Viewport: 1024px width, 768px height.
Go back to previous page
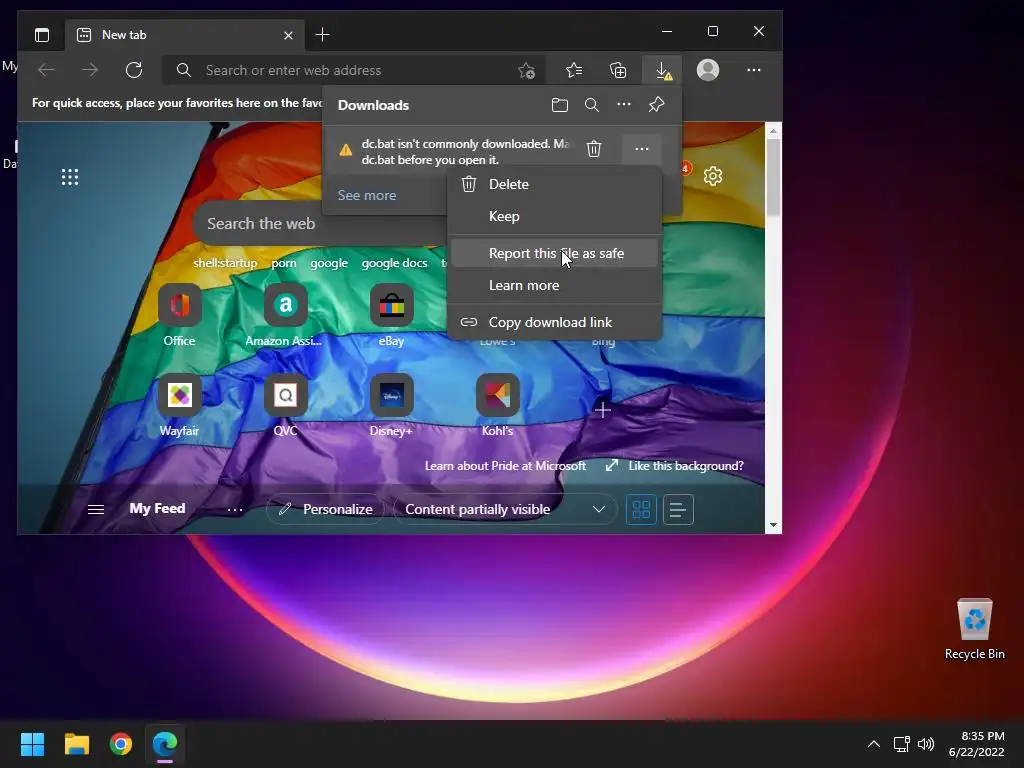point(46,70)
